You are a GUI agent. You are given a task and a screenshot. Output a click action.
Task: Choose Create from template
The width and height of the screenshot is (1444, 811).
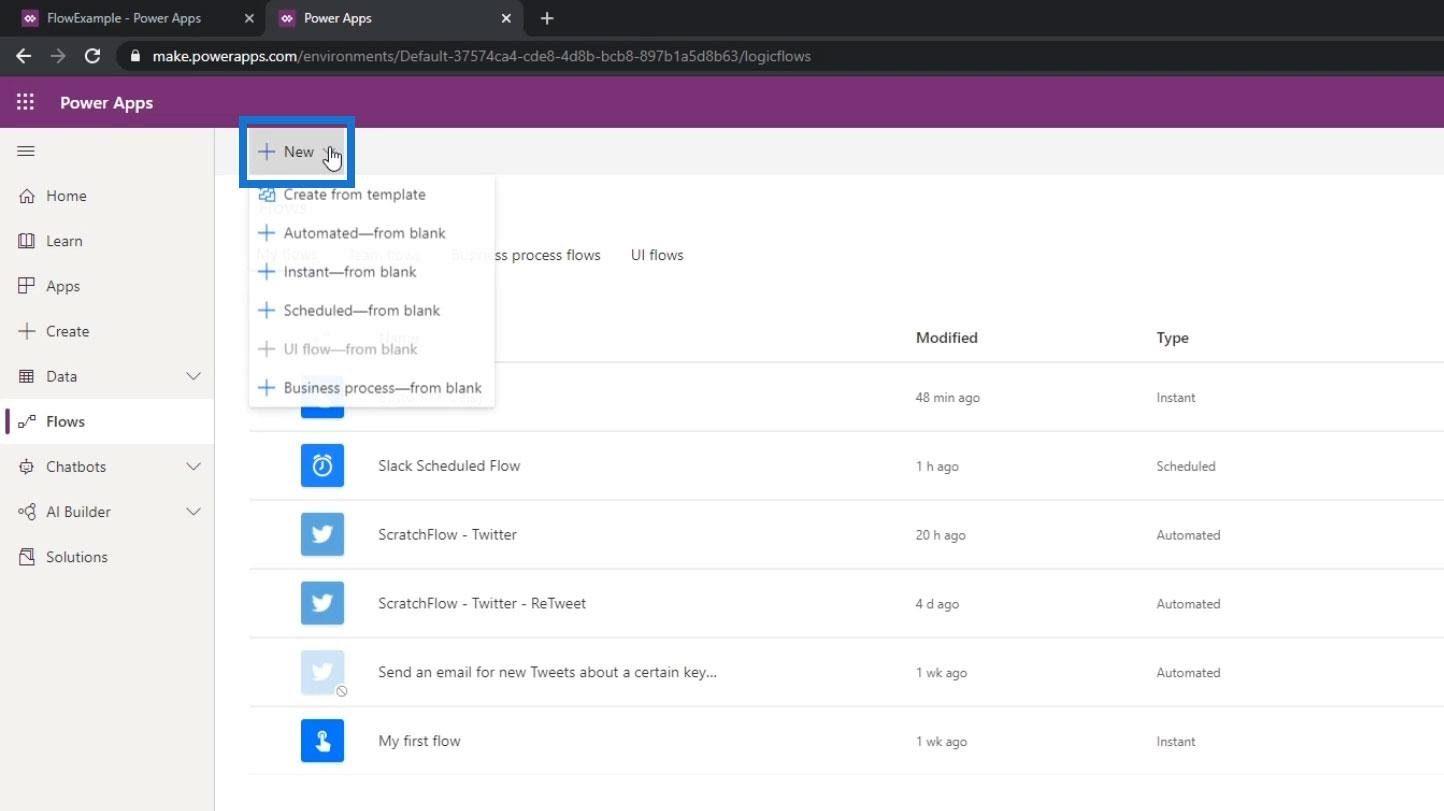(x=371, y=194)
